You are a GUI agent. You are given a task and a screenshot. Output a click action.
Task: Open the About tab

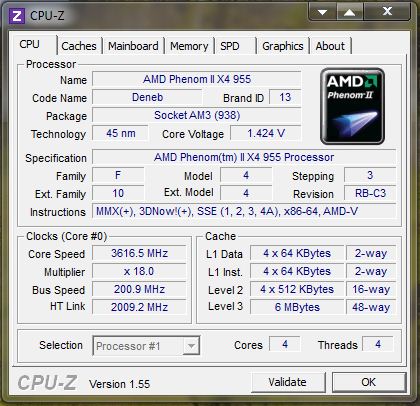coord(330,46)
